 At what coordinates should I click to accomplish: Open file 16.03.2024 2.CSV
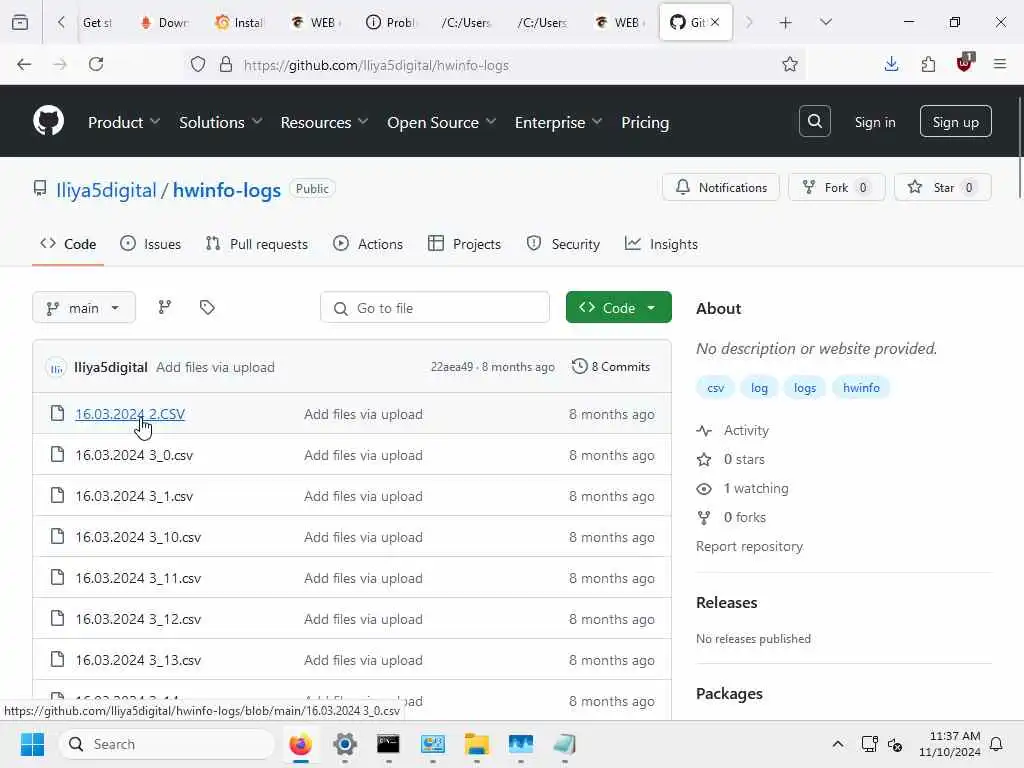coord(130,414)
